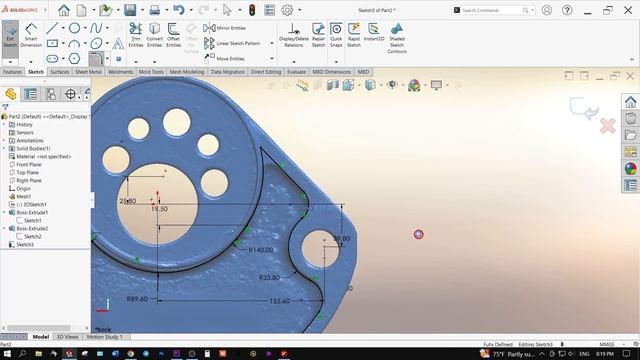Open Move Entities dropdown arrow
Screen dimensions: 640x360
272,59
